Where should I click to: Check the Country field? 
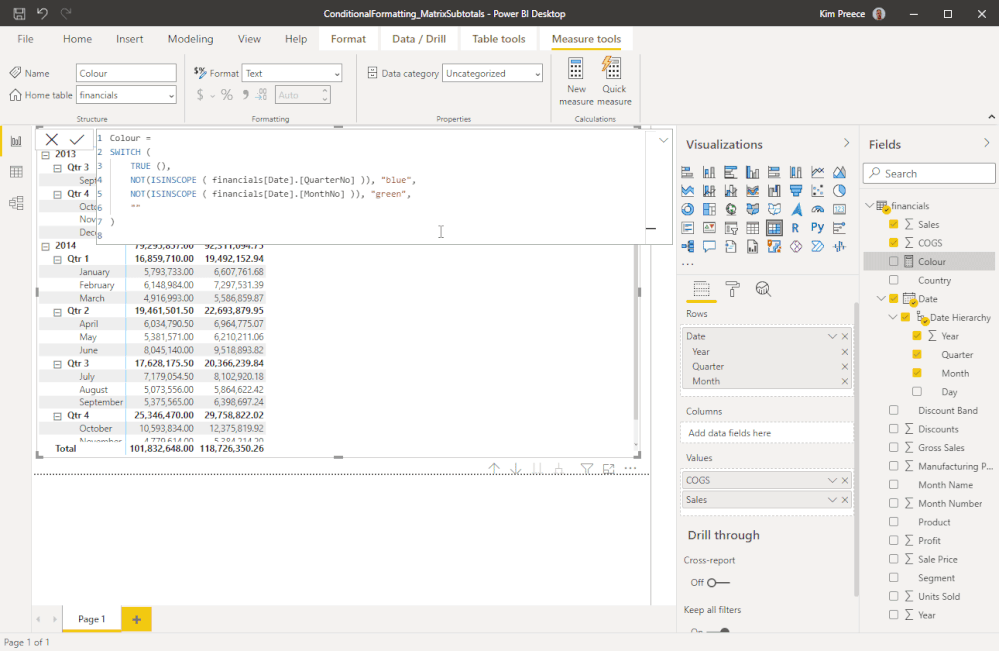tap(893, 280)
